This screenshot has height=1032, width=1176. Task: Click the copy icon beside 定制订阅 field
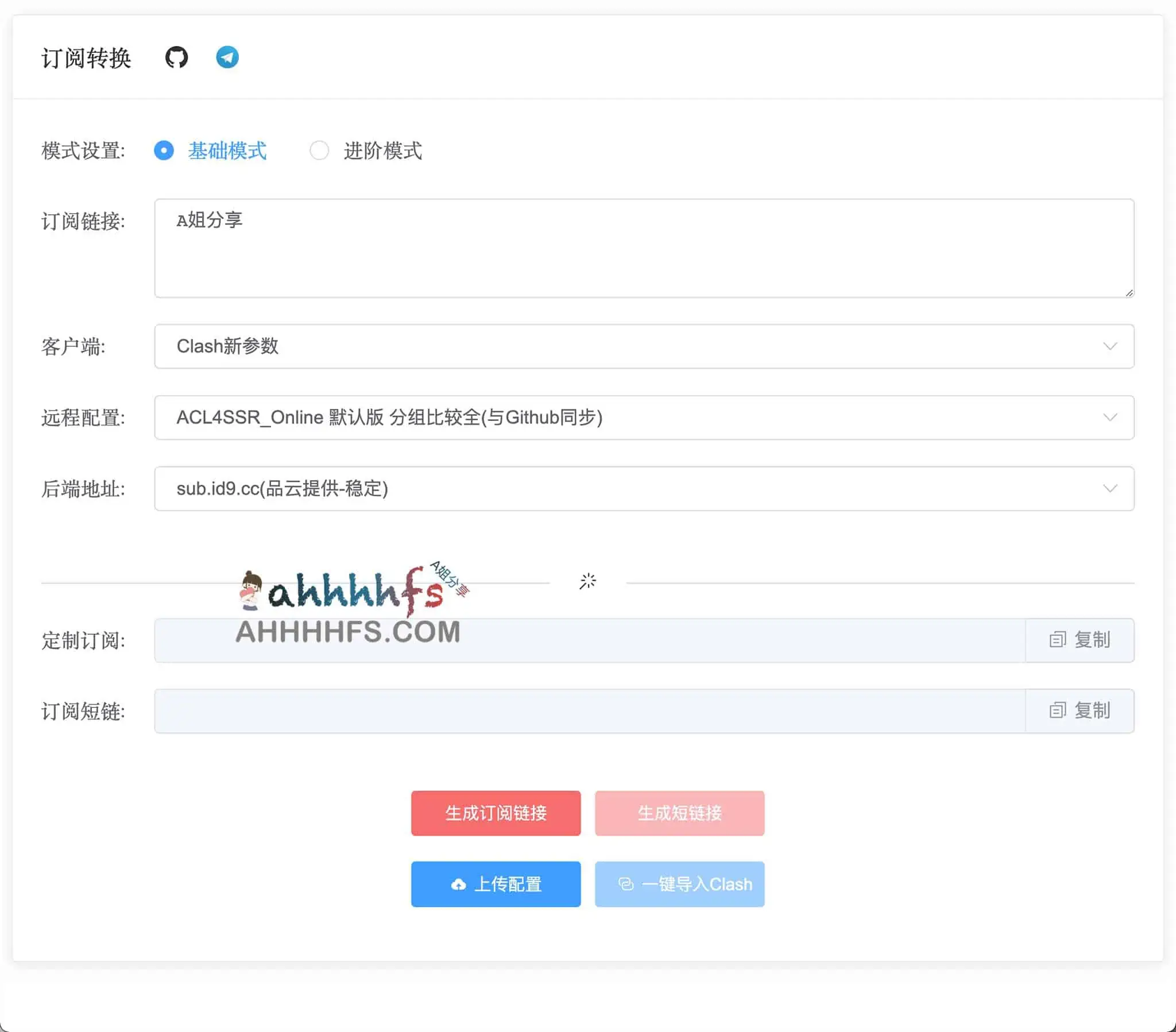click(1059, 640)
